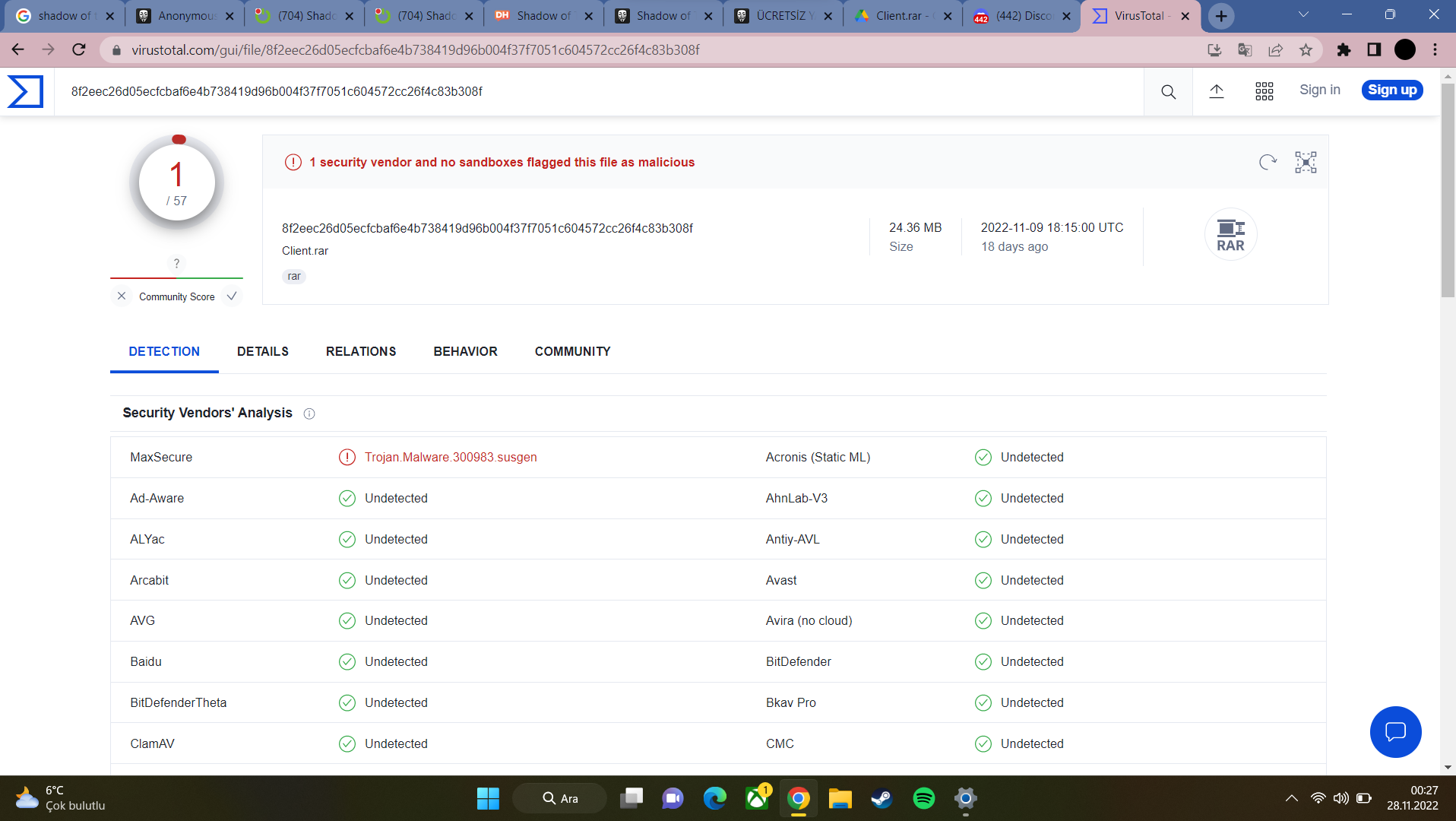Close the VirusTotal browser tab
The height and width of the screenshot is (821, 1456).
pos(1185,16)
